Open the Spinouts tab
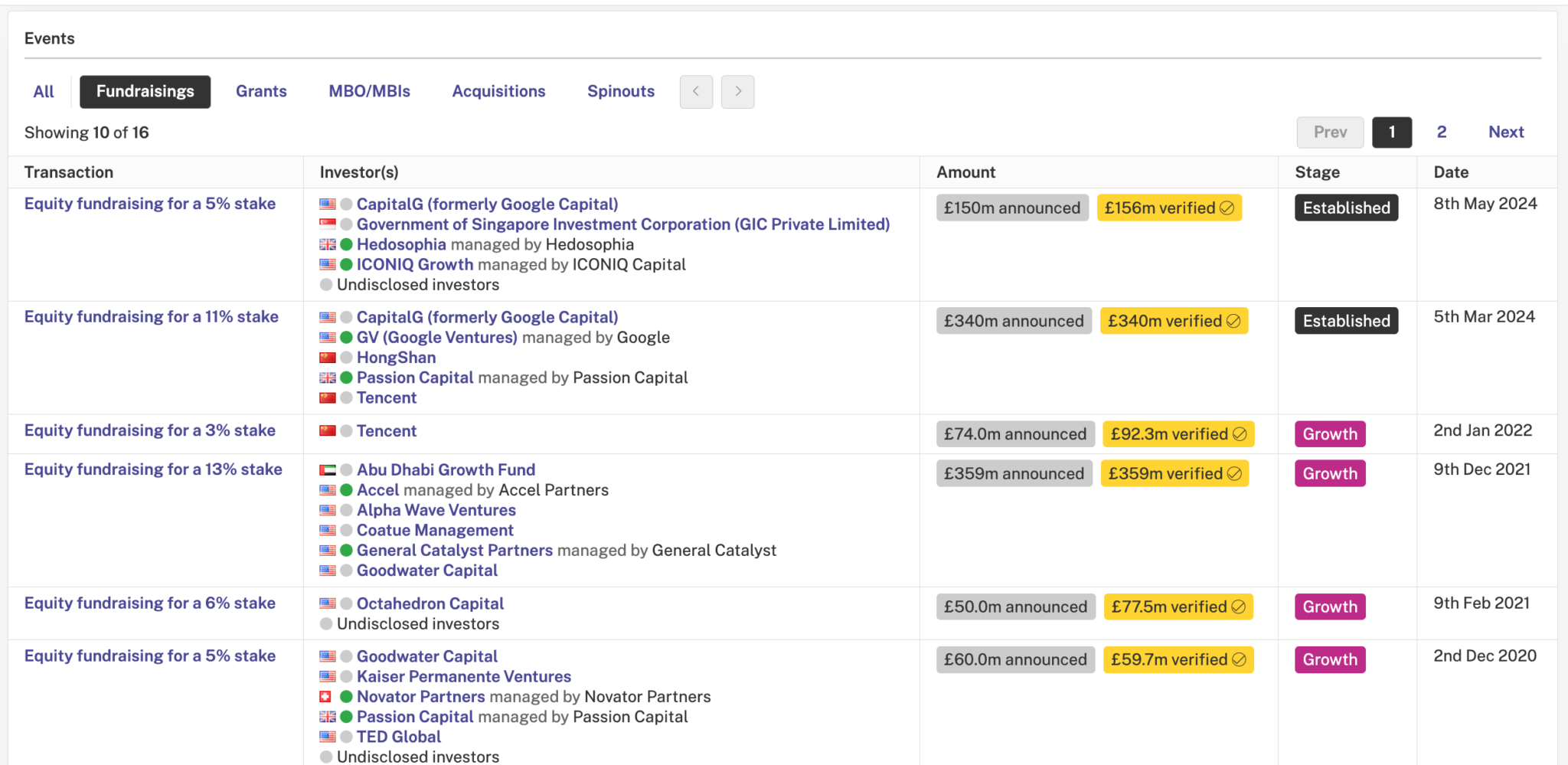Screen dimensions: 1568x765 tap(621, 92)
